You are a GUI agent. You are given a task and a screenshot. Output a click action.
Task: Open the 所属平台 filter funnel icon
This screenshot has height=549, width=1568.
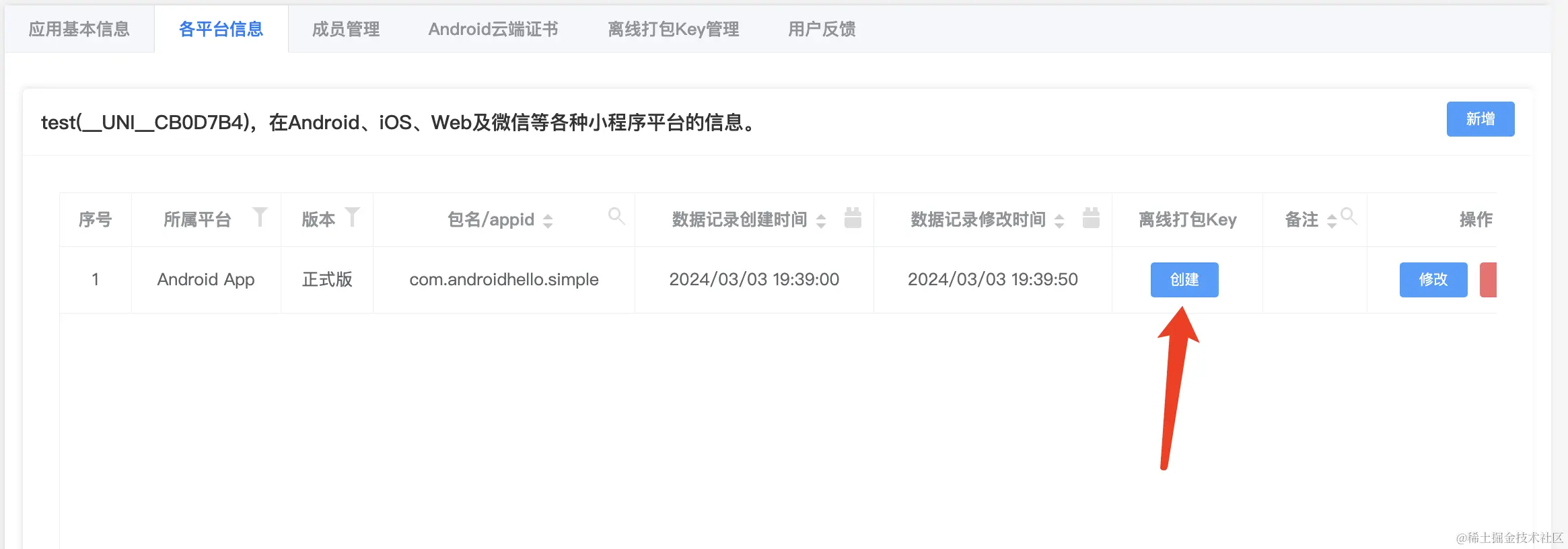point(260,217)
